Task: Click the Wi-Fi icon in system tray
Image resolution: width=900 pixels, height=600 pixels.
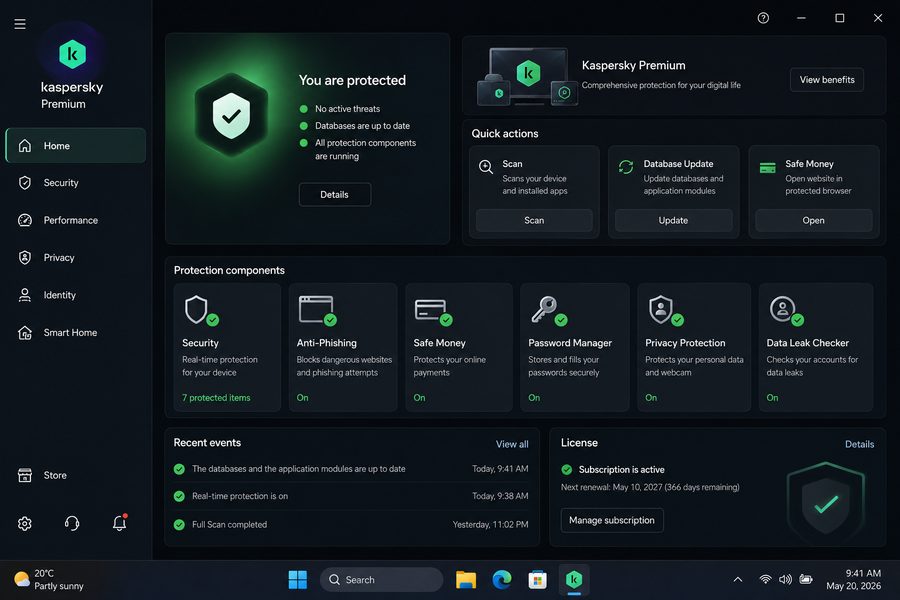Action: [765, 579]
